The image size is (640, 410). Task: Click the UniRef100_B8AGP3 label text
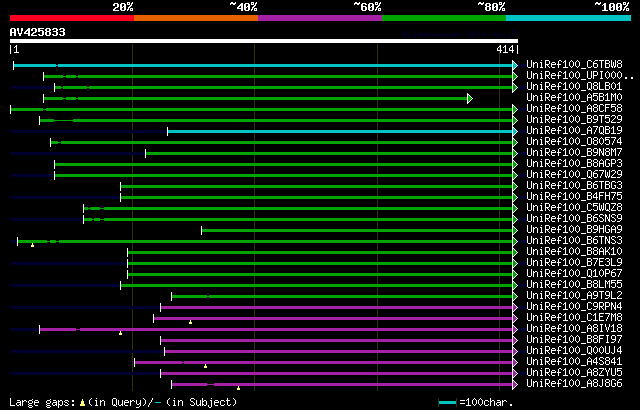(574, 164)
